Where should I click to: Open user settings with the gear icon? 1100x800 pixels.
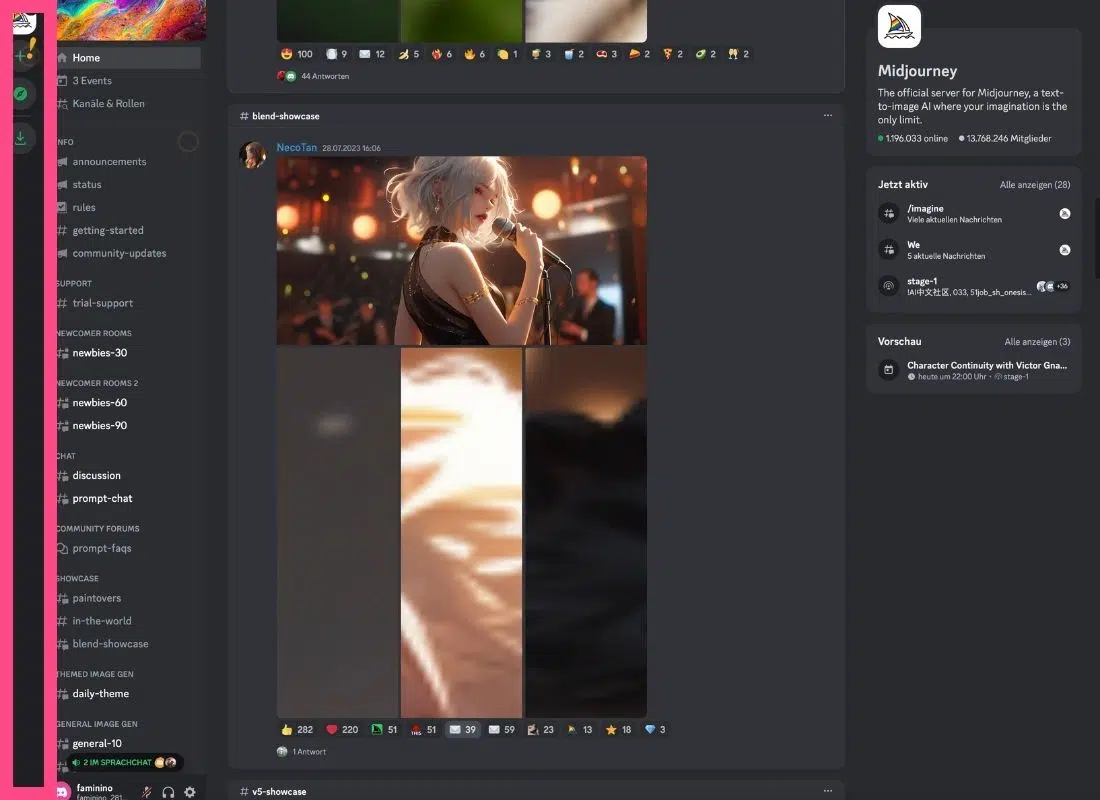pos(190,792)
